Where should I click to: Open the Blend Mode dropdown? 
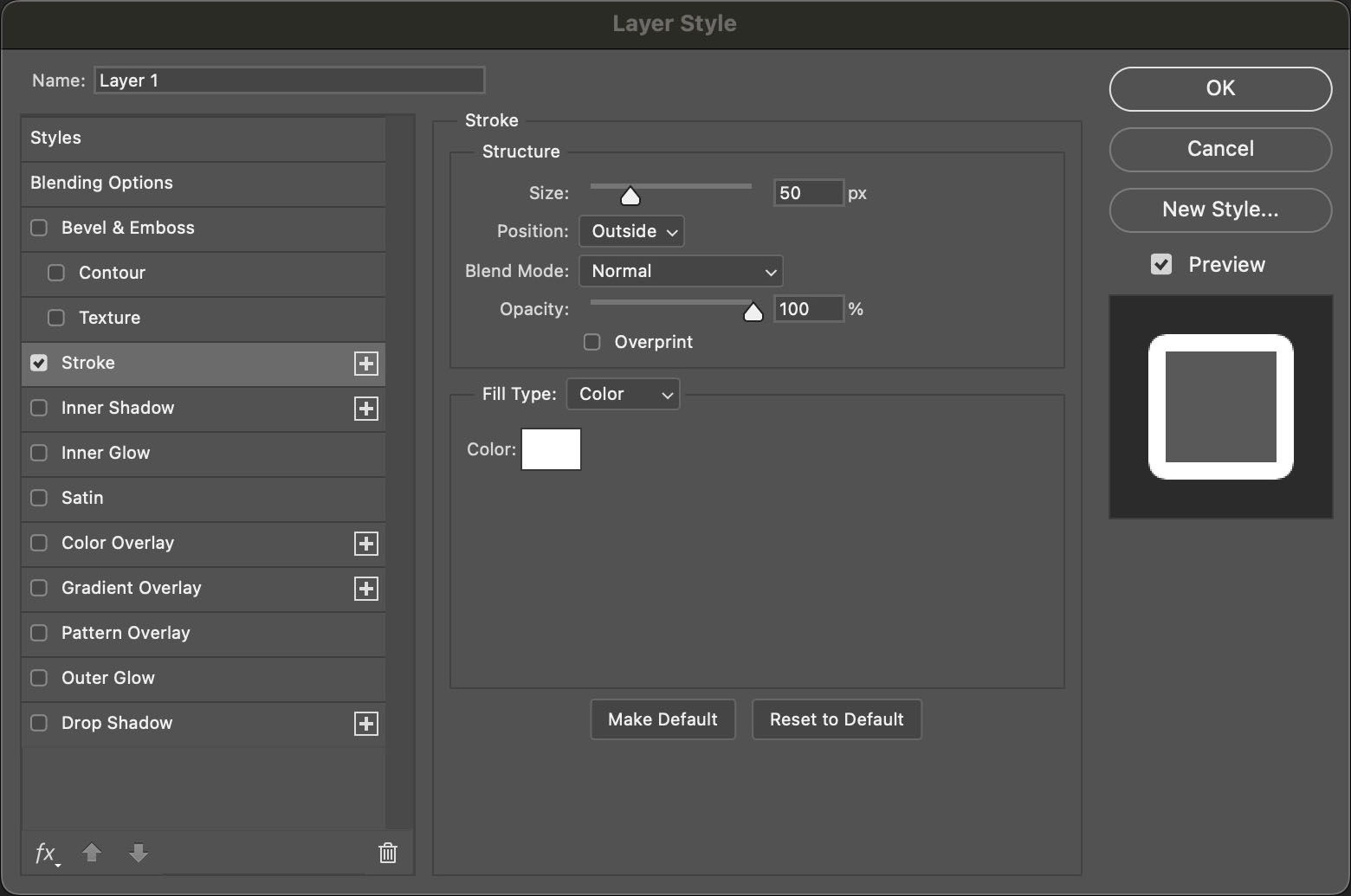pyautogui.click(x=681, y=271)
